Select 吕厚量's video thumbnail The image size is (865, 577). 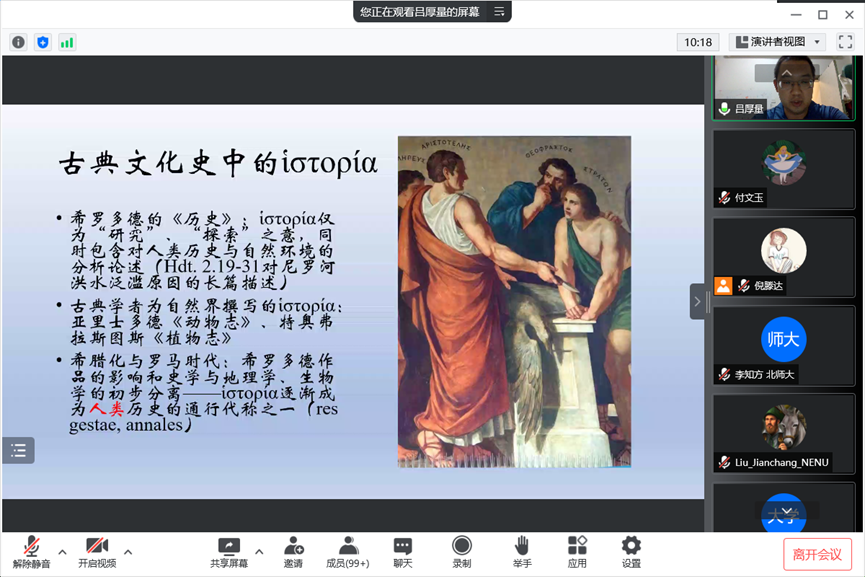click(x=768, y=88)
